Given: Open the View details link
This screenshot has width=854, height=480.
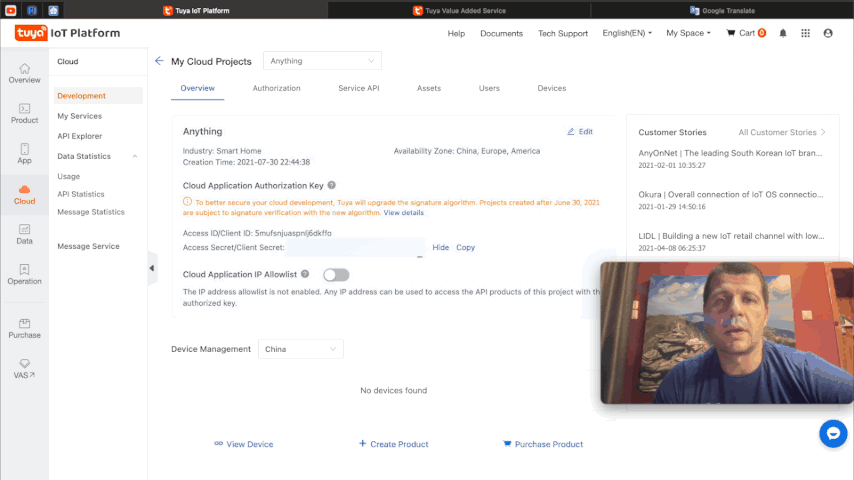Looking at the screenshot, I should 403,213.
